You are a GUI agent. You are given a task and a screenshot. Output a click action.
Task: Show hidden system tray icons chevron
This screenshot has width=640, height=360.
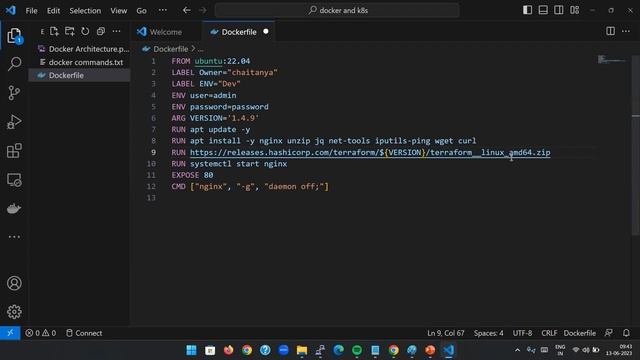click(x=517, y=350)
